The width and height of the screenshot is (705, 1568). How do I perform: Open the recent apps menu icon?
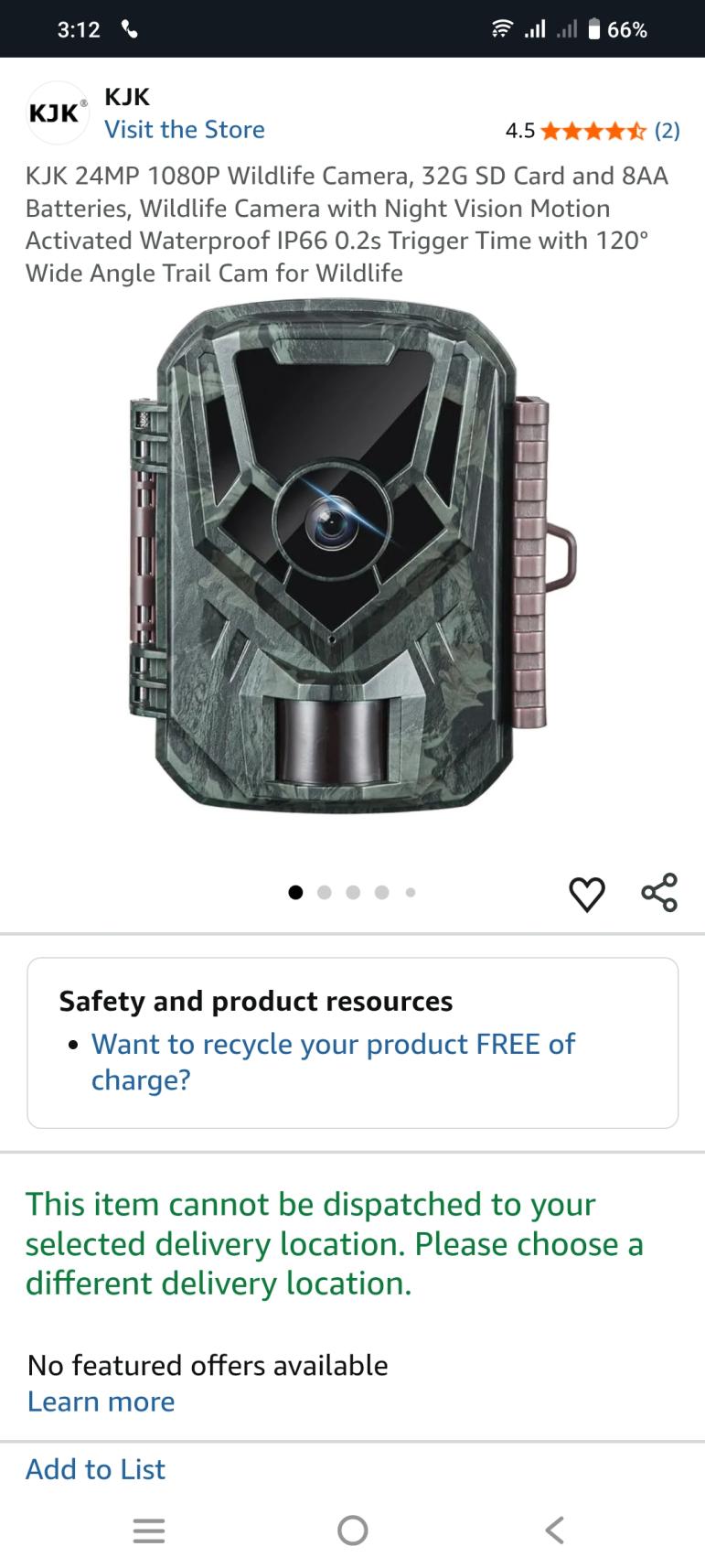pos(149,1530)
